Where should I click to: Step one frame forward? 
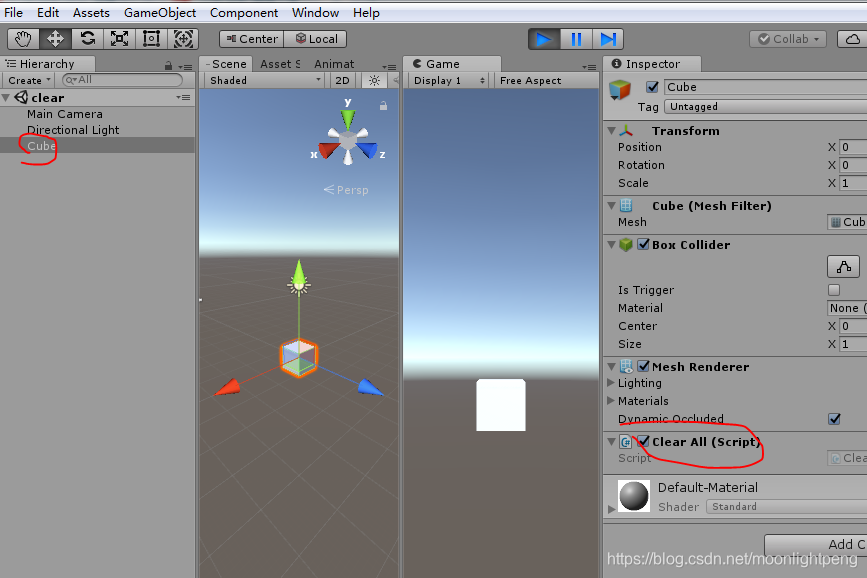608,39
